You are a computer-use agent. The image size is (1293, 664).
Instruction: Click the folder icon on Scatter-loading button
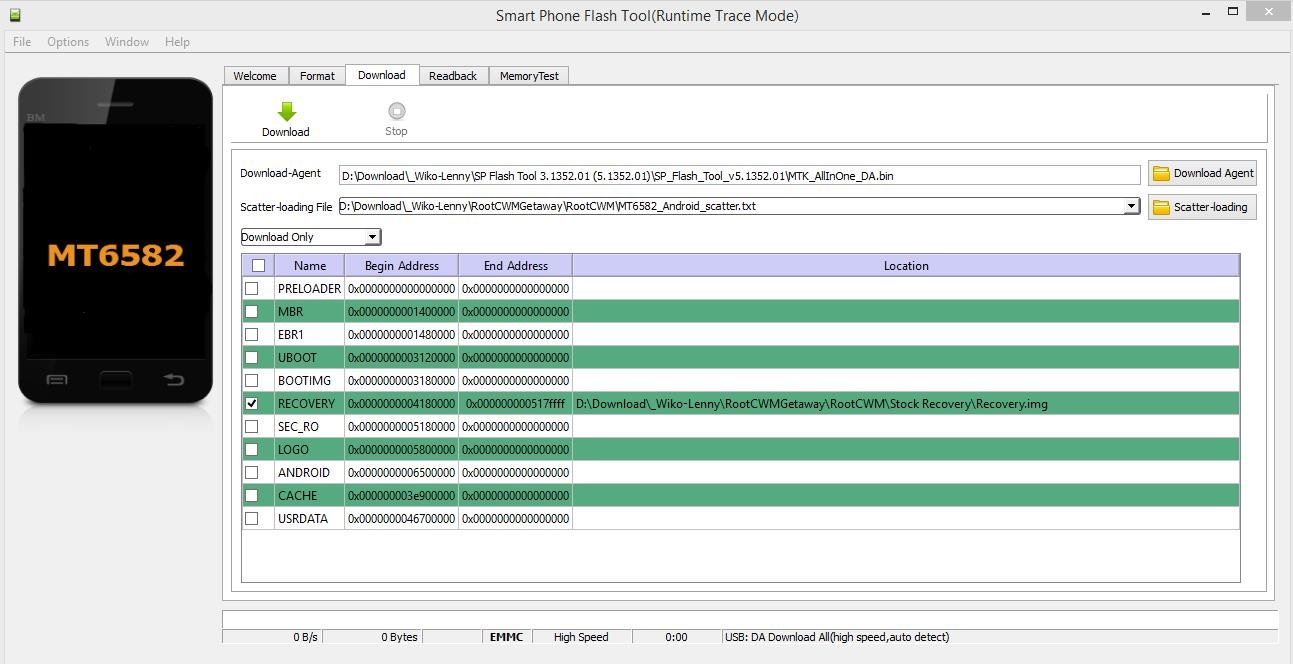1161,207
